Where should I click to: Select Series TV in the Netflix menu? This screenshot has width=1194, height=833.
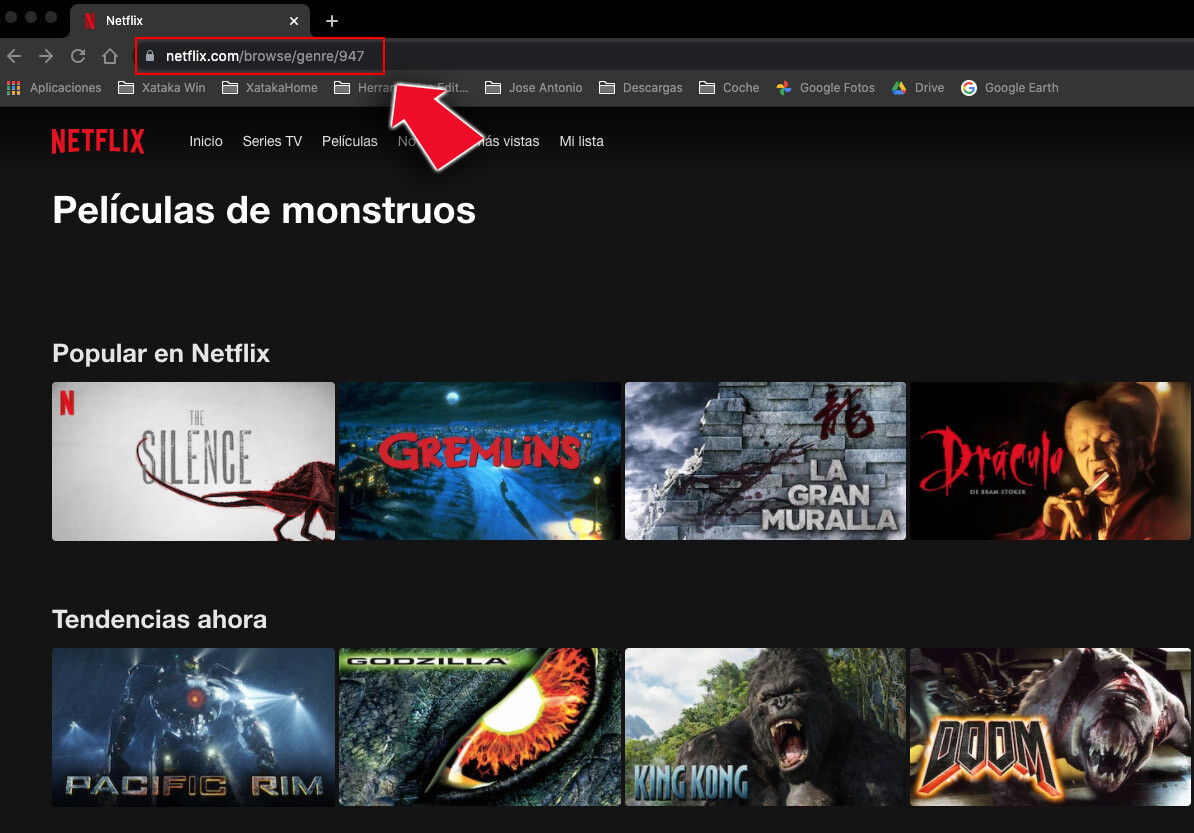pos(271,141)
